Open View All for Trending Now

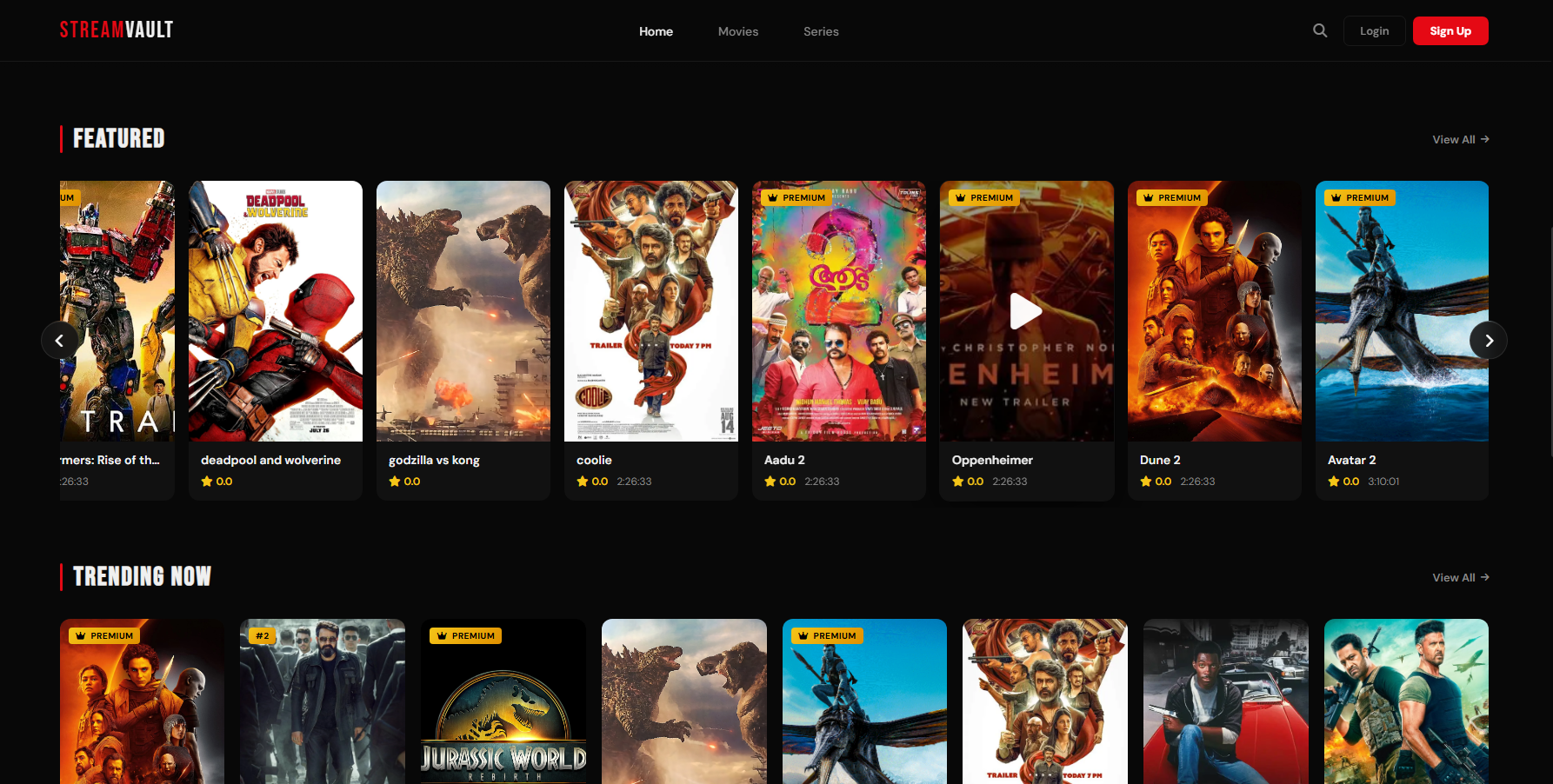pyautogui.click(x=1460, y=578)
